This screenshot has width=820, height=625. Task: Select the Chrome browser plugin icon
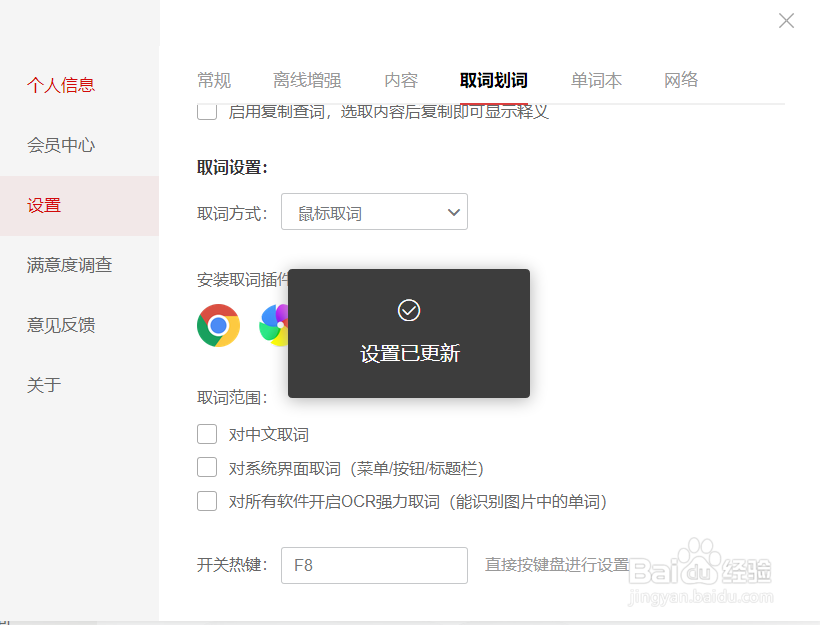[x=217, y=326]
